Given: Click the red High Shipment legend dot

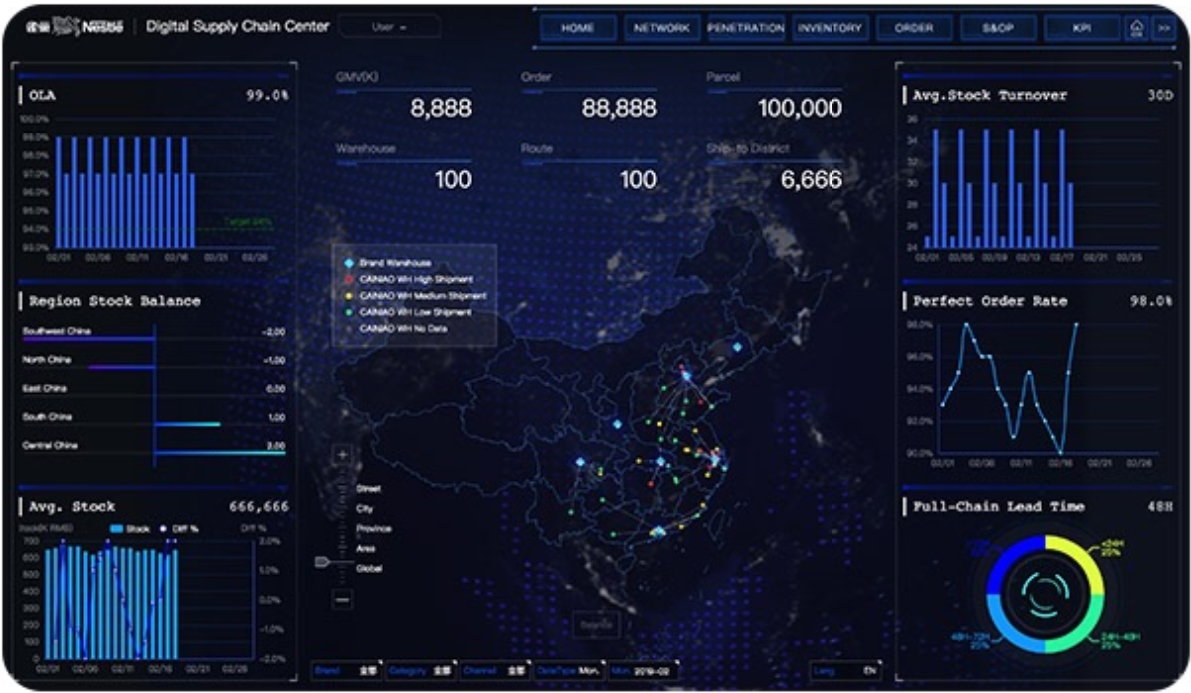Looking at the screenshot, I should [x=349, y=280].
